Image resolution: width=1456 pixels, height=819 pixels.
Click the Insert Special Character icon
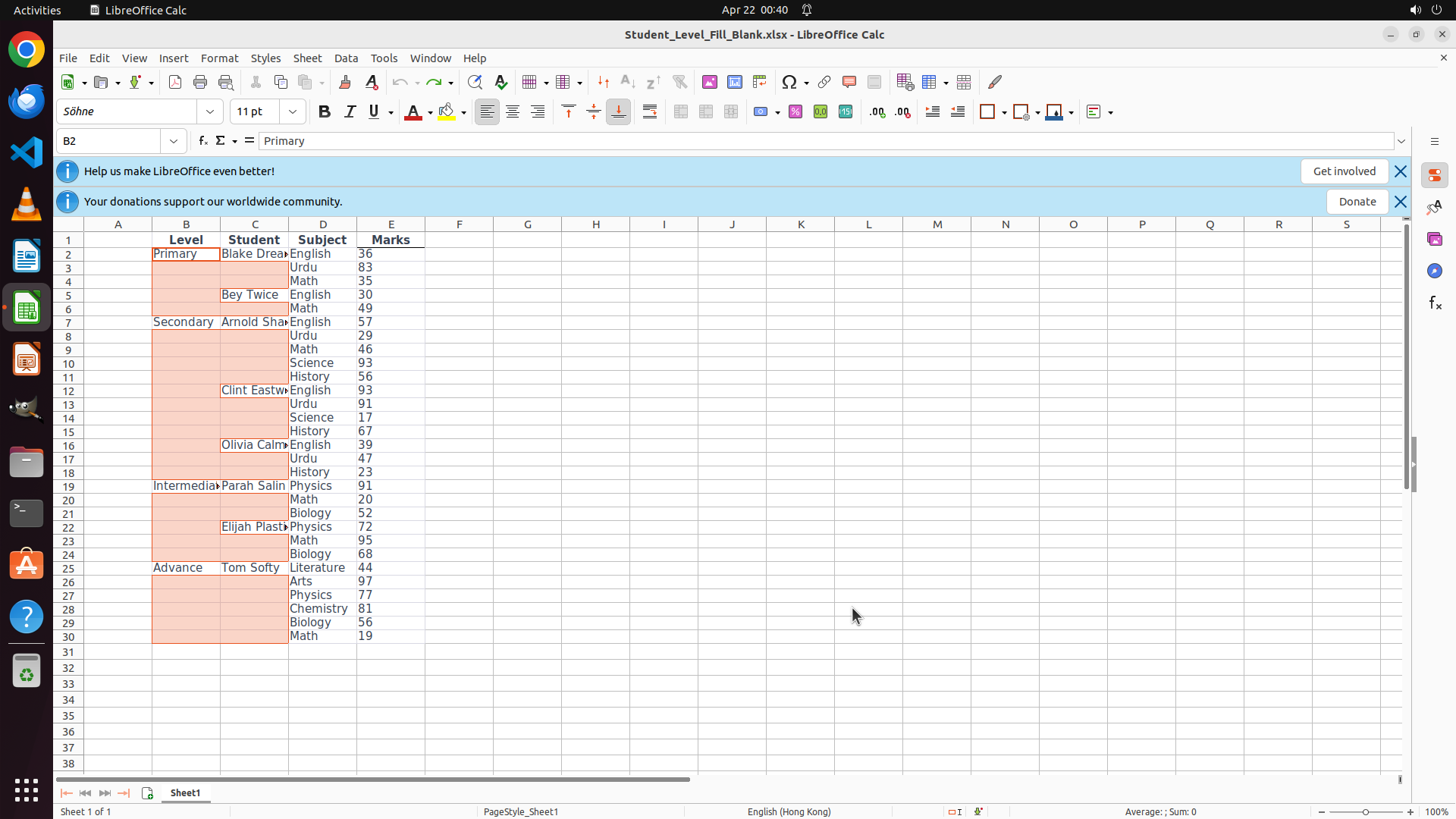click(x=789, y=82)
